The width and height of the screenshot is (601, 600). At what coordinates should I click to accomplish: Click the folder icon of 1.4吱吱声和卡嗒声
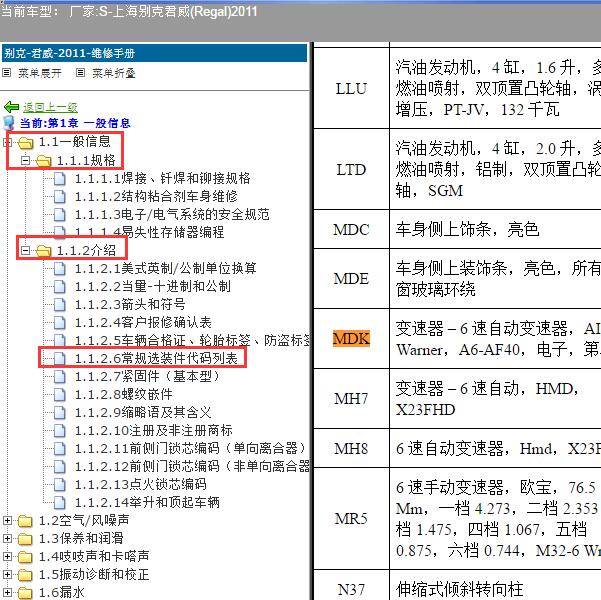26,557
